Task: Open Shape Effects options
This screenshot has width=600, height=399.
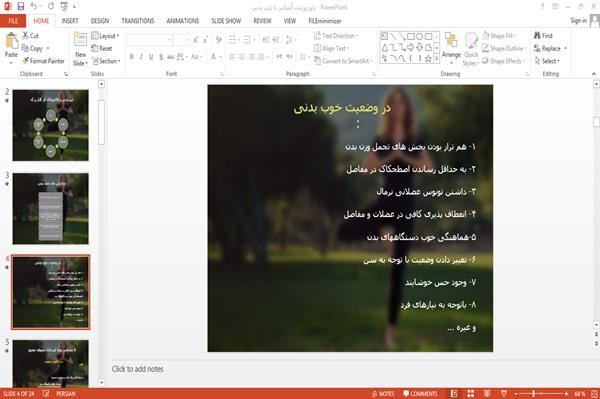Action: click(504, 61)
